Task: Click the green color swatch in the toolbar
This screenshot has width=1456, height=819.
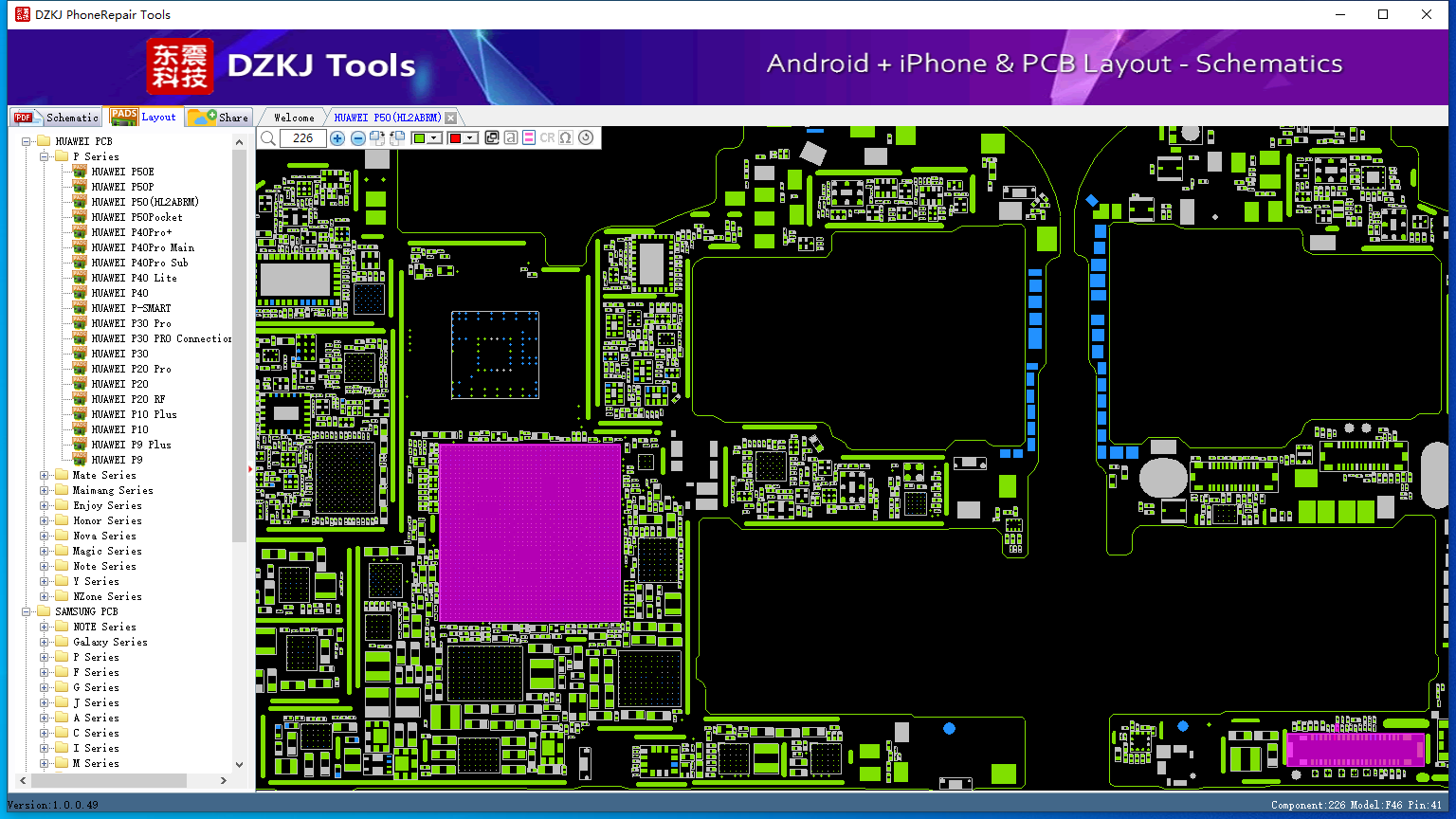Action: pyautogui.click(x=419, y=138)
